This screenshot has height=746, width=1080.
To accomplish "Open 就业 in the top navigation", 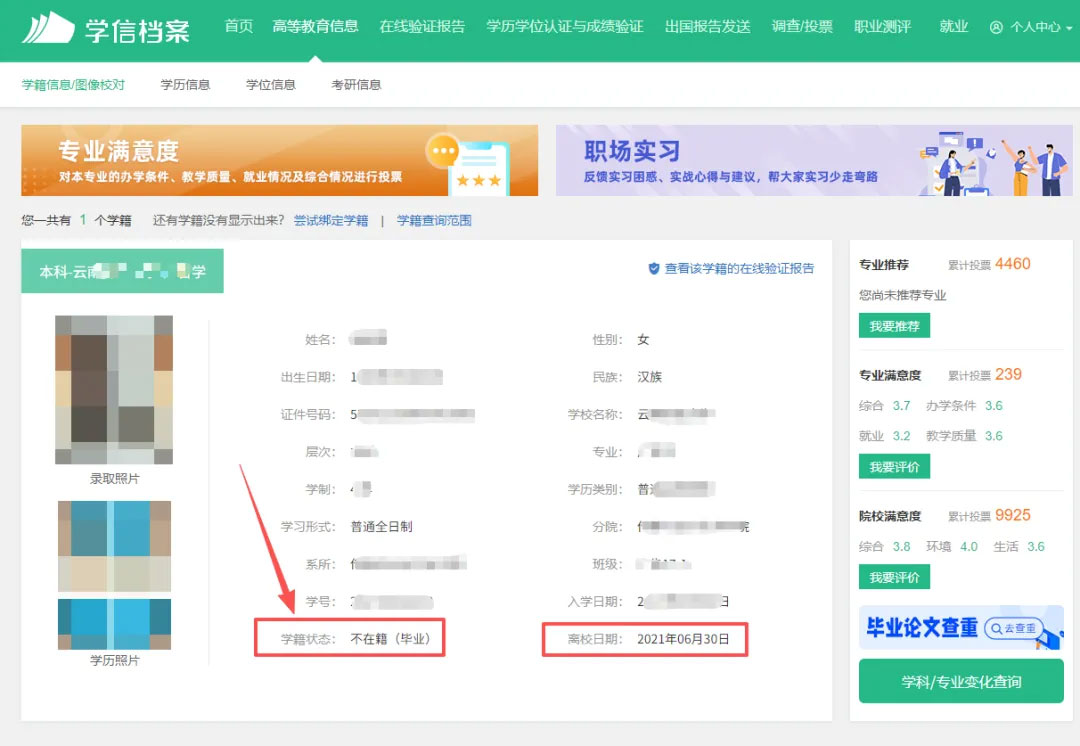I will coord(954,26).
